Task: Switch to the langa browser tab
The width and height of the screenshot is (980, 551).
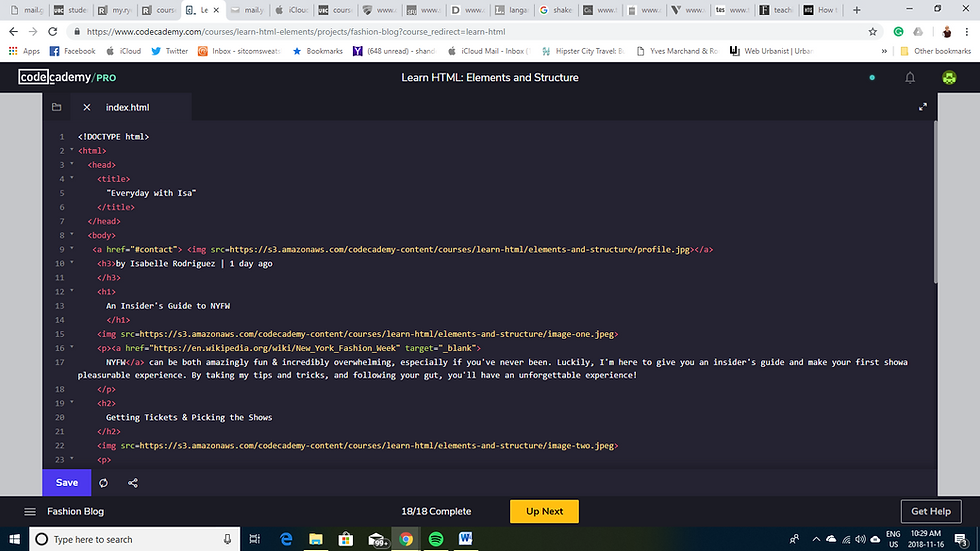Action: (x=512, y=10)
